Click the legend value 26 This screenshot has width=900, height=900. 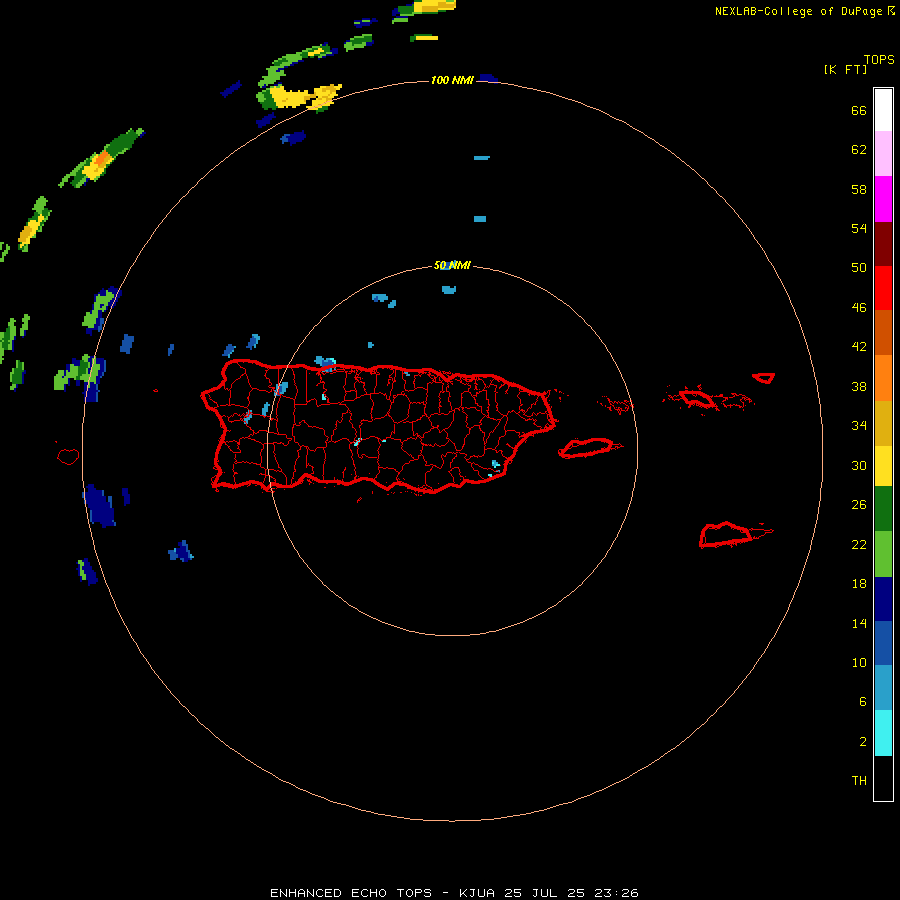[x=859, y=505]
